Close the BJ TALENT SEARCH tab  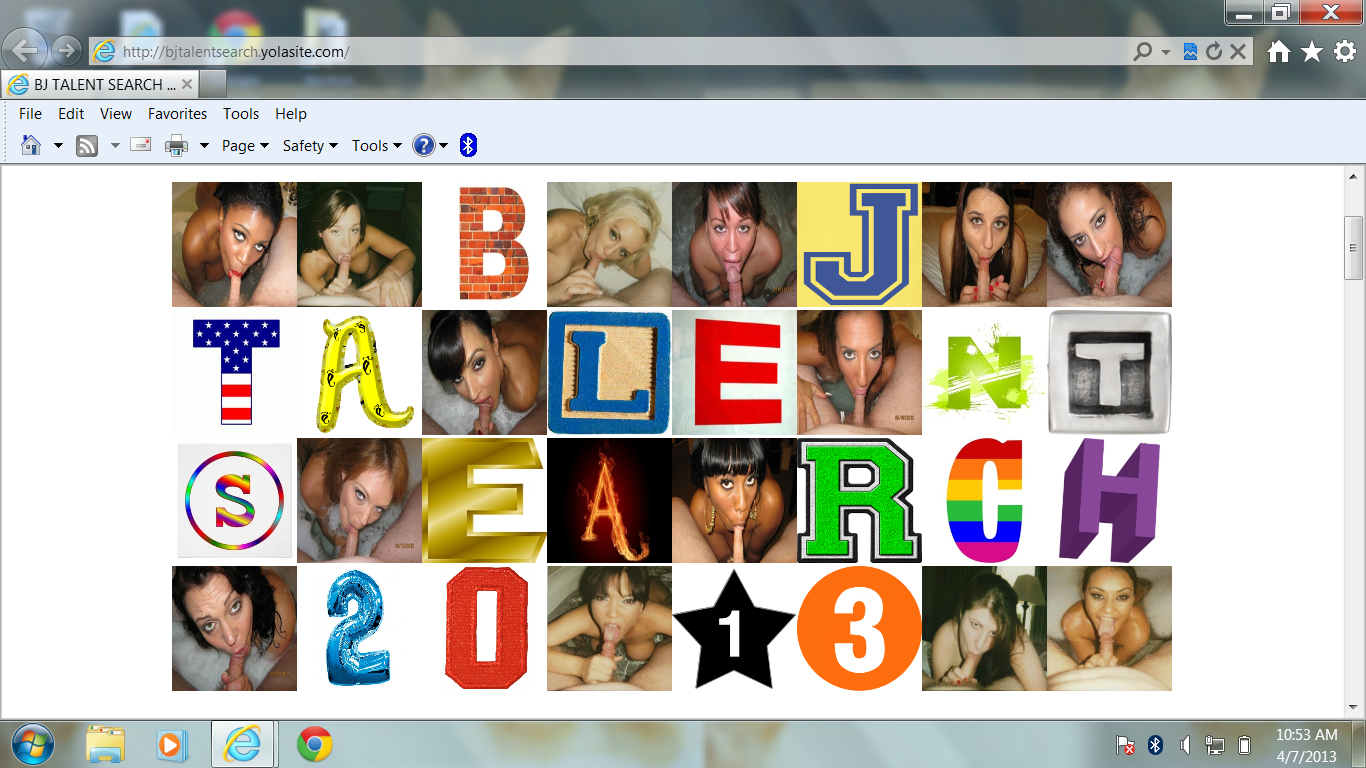(x=187, y=84)
